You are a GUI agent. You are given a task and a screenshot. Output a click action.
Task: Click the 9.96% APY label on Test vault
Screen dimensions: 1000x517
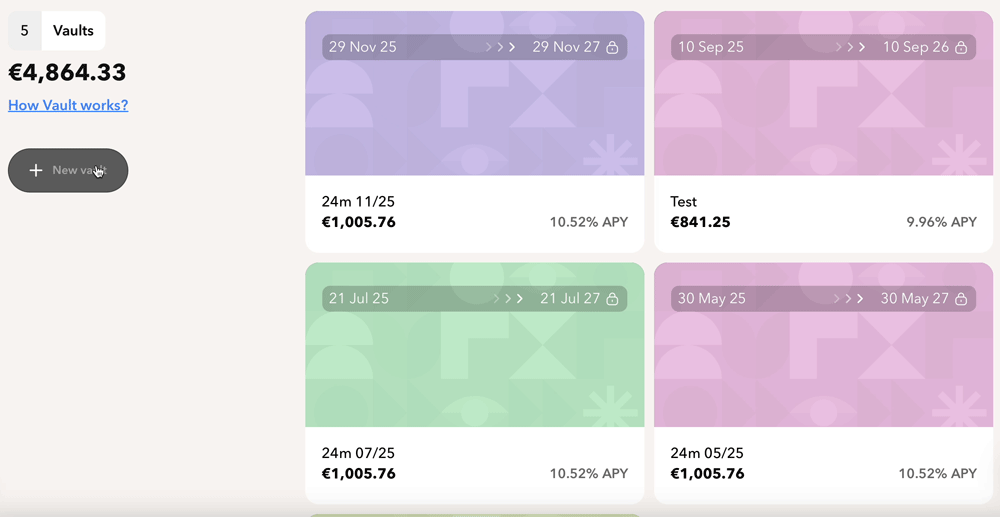[941, 222]
